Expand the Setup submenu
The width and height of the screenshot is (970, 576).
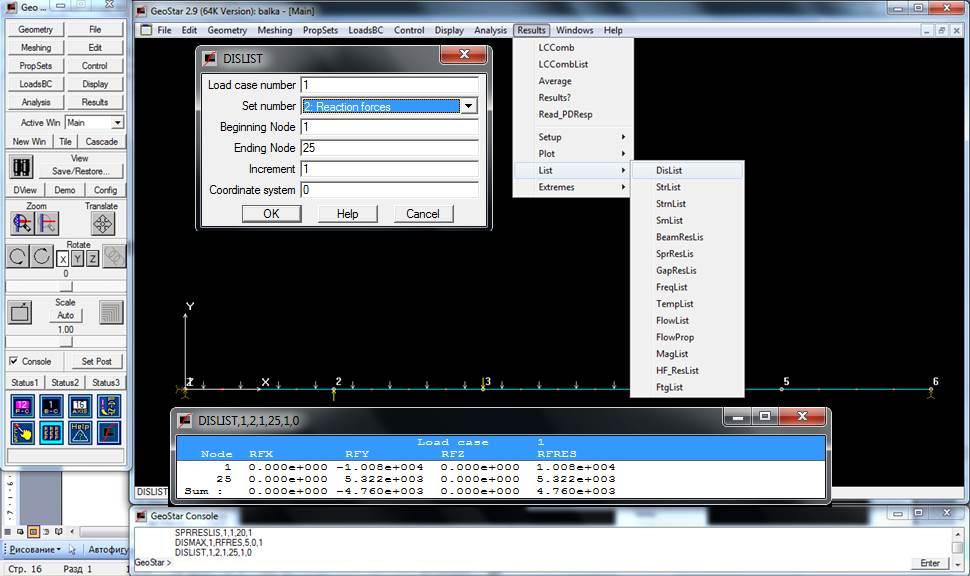point(572,137)
